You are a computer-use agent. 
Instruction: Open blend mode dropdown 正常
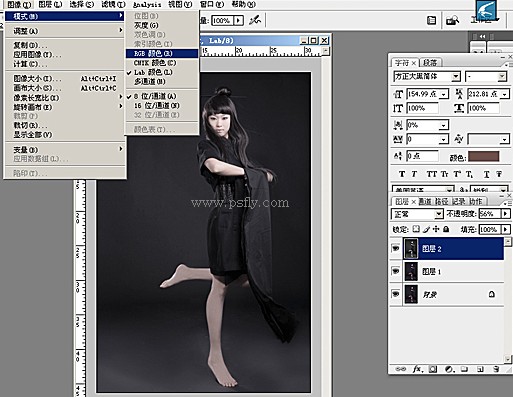pos(439,214)
